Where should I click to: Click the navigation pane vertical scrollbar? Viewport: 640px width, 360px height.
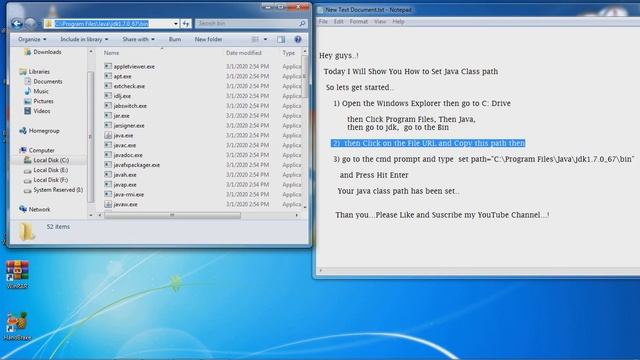(x=91, y=137)
